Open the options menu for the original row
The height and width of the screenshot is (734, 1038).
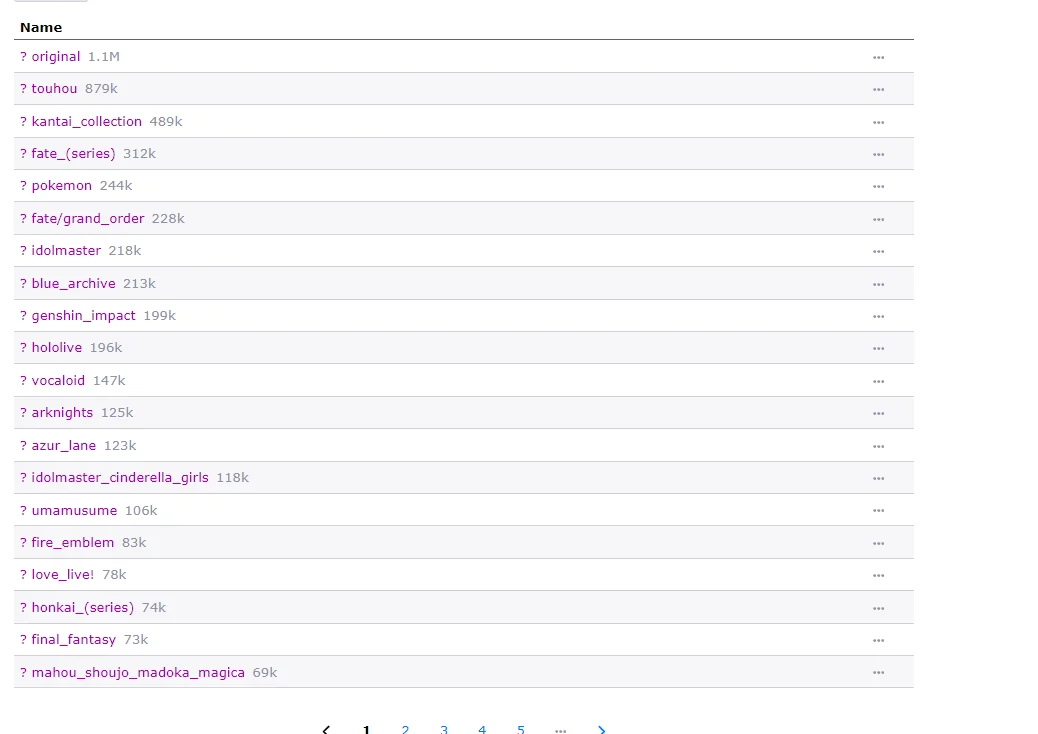point(878,58)
